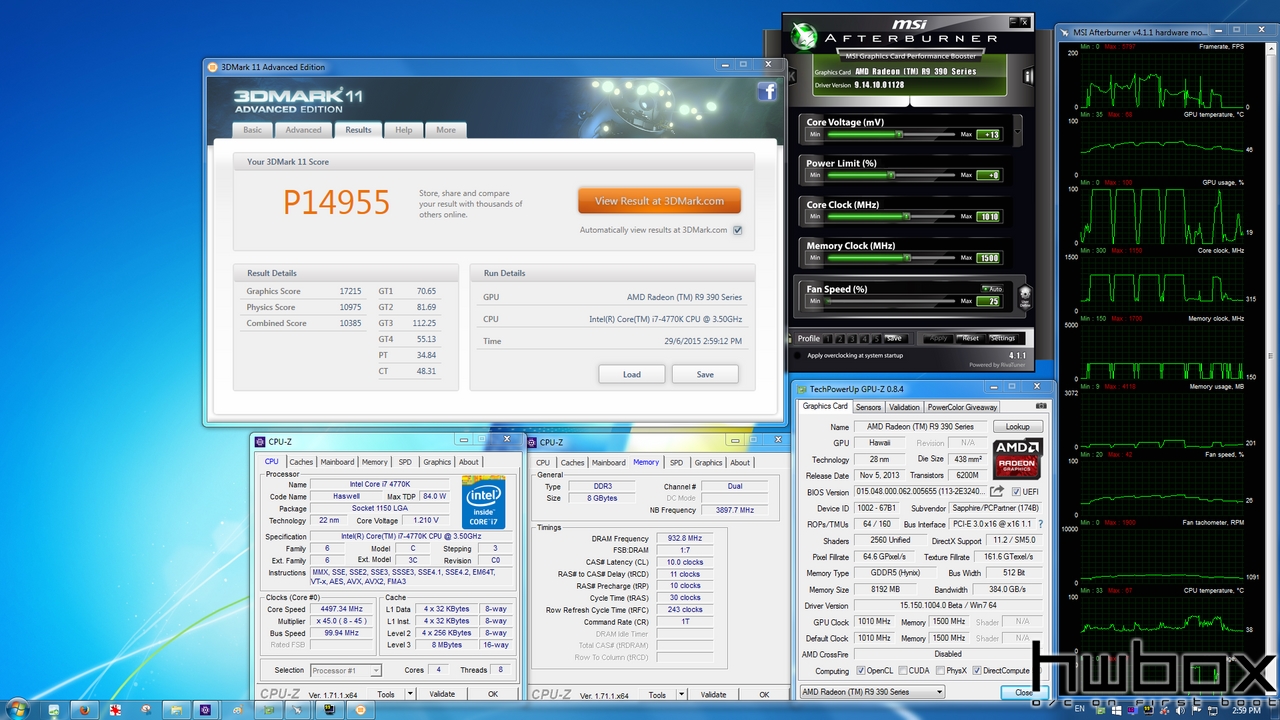The width and height of the screenshot is (1280, 720).
Task: Click the orange round taskbar icon
Action: [x=360, y=709]
